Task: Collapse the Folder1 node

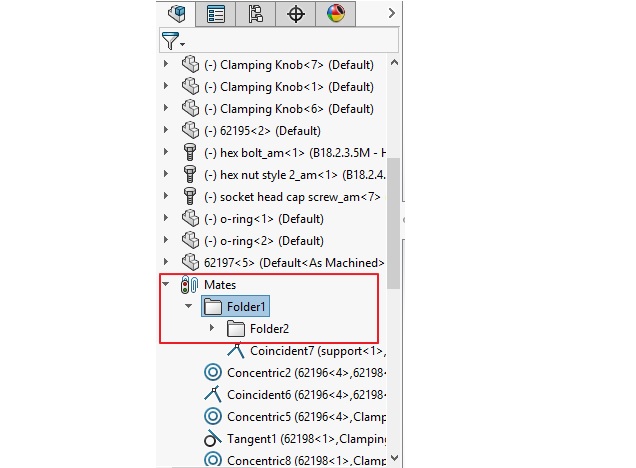Action: [188, 306]
